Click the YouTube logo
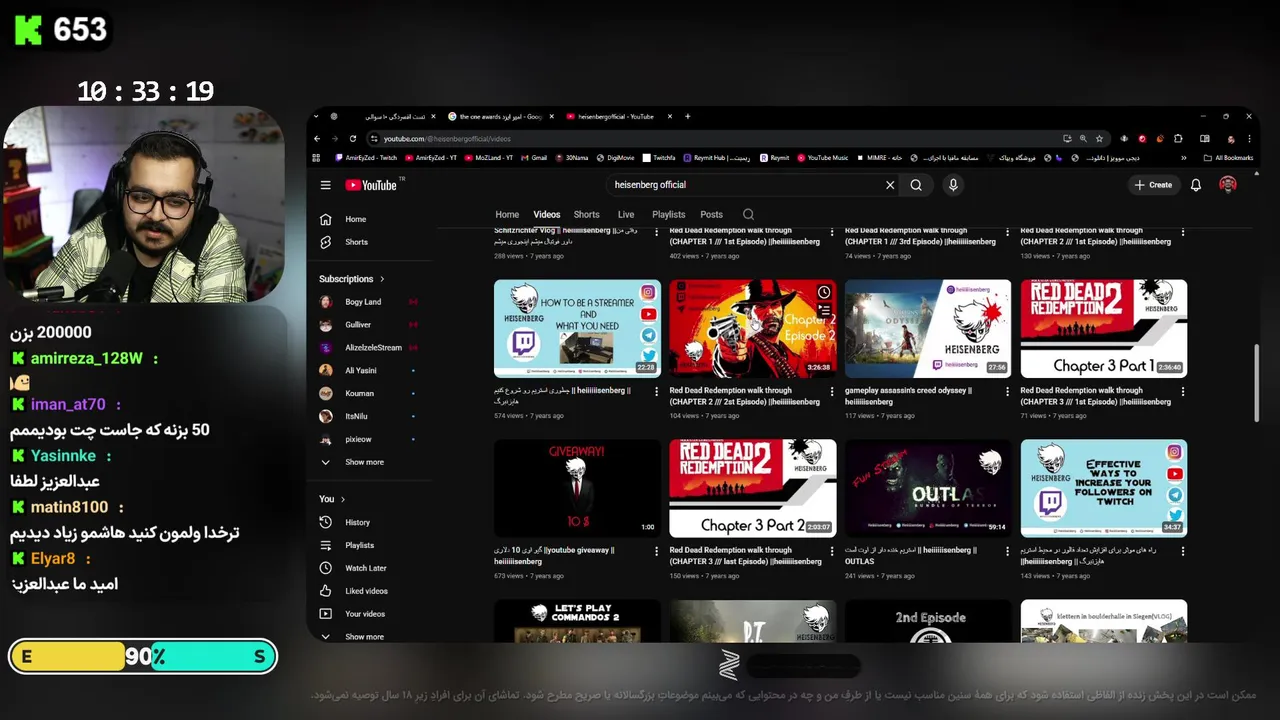Viewport: 1280px width, 720px height. [372, 185]
